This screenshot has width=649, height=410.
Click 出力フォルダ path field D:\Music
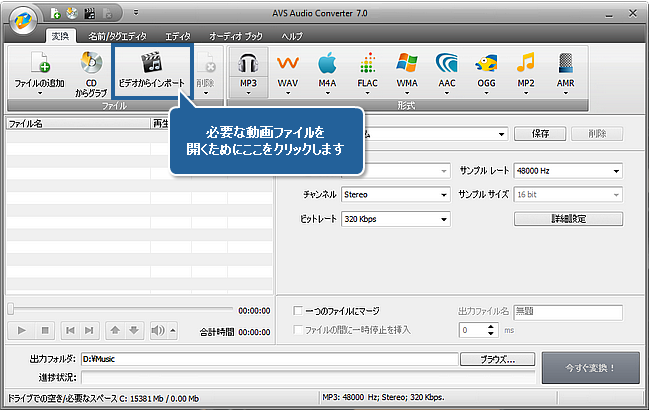pos(269,359)
